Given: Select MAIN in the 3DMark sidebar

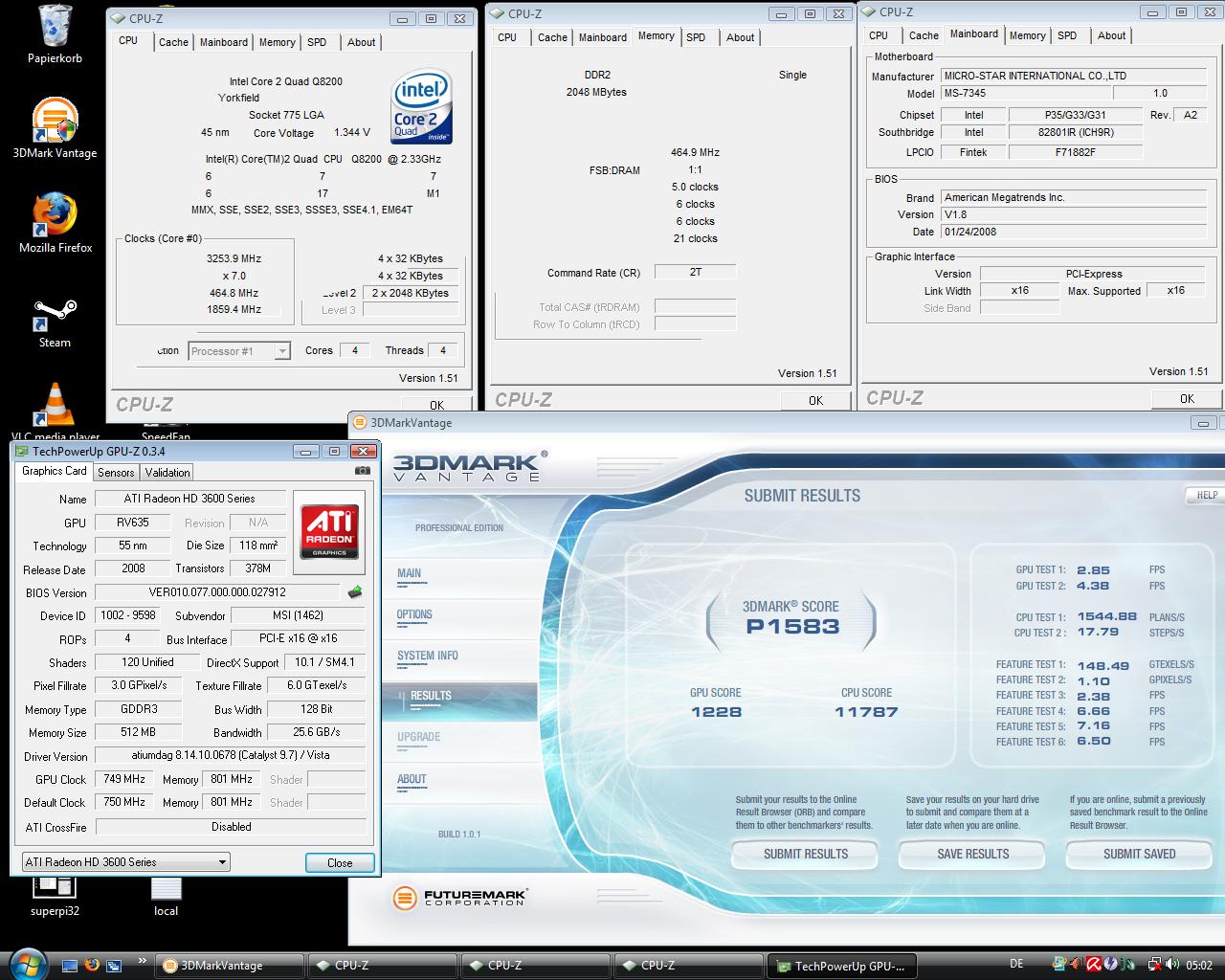Looking at the screenshot, I should pos(409,573).
